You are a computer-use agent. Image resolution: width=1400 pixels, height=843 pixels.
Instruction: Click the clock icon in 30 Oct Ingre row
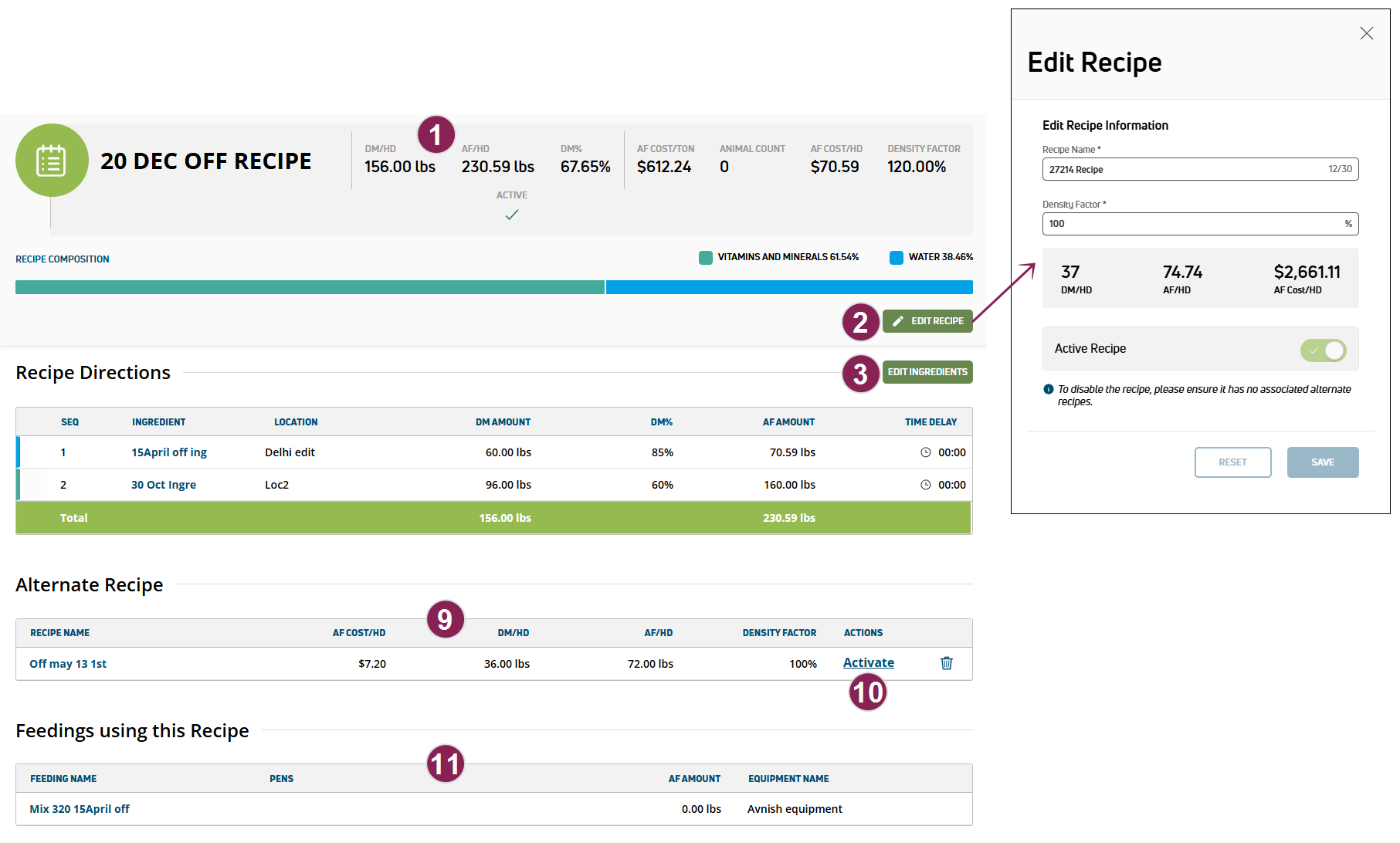[925, 485]
